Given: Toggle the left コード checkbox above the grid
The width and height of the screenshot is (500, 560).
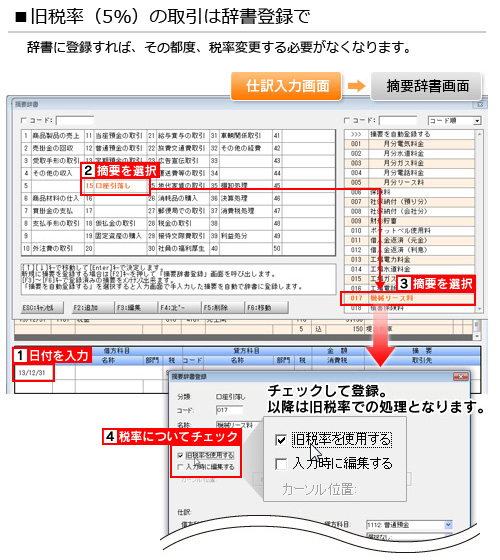Looking at the screenshot, I should [24, 121].
